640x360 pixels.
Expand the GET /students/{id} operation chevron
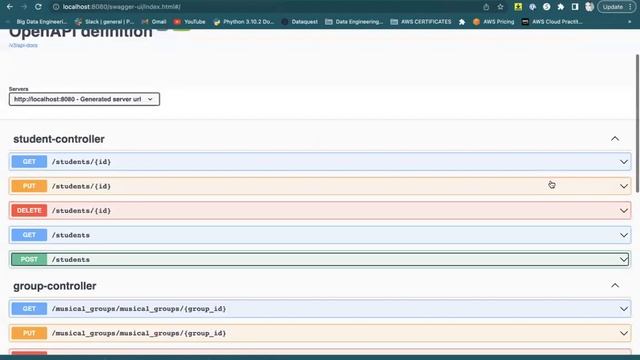(624, 162)
